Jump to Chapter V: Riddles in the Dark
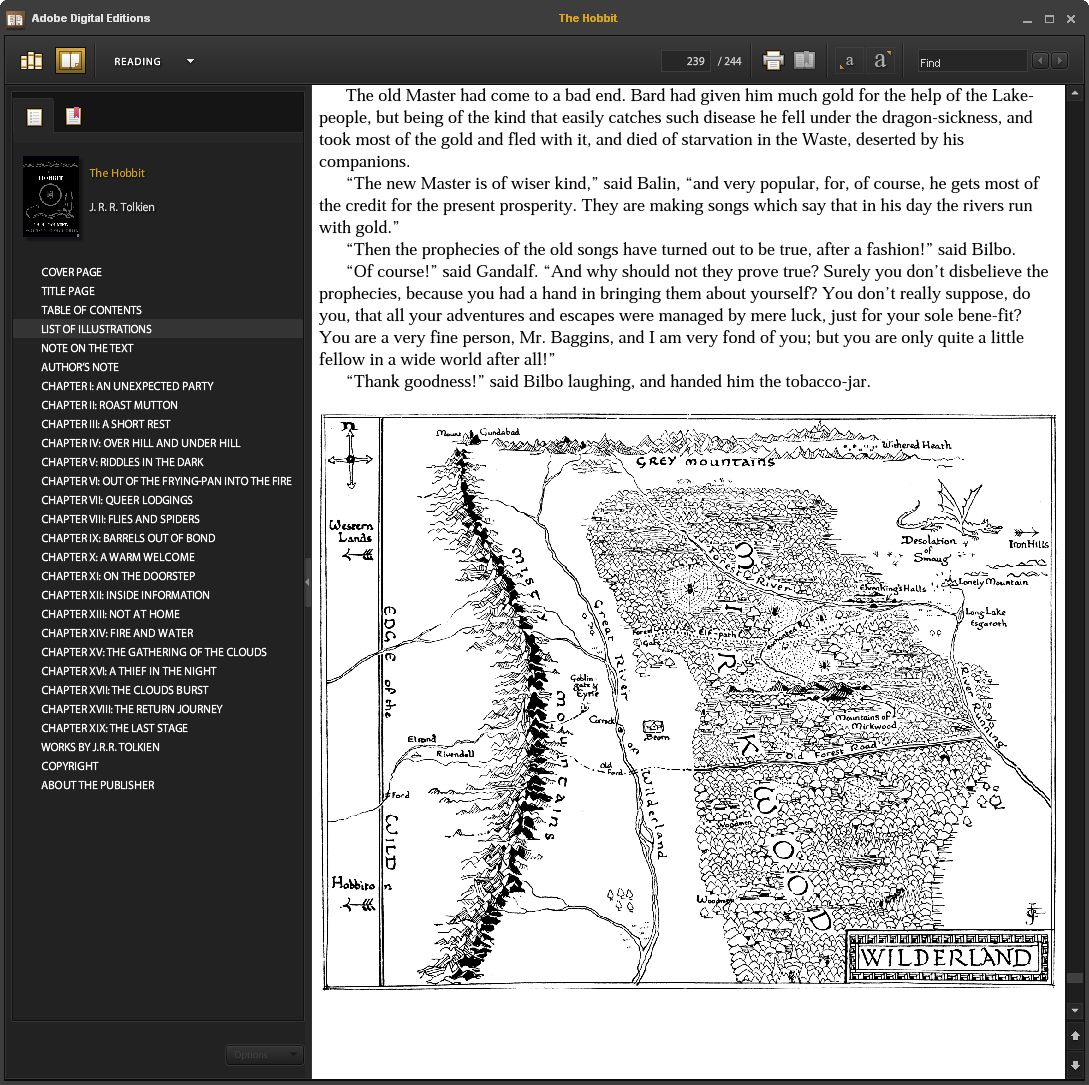This screenshot has height=1085, width=1089. pos(122,462)
